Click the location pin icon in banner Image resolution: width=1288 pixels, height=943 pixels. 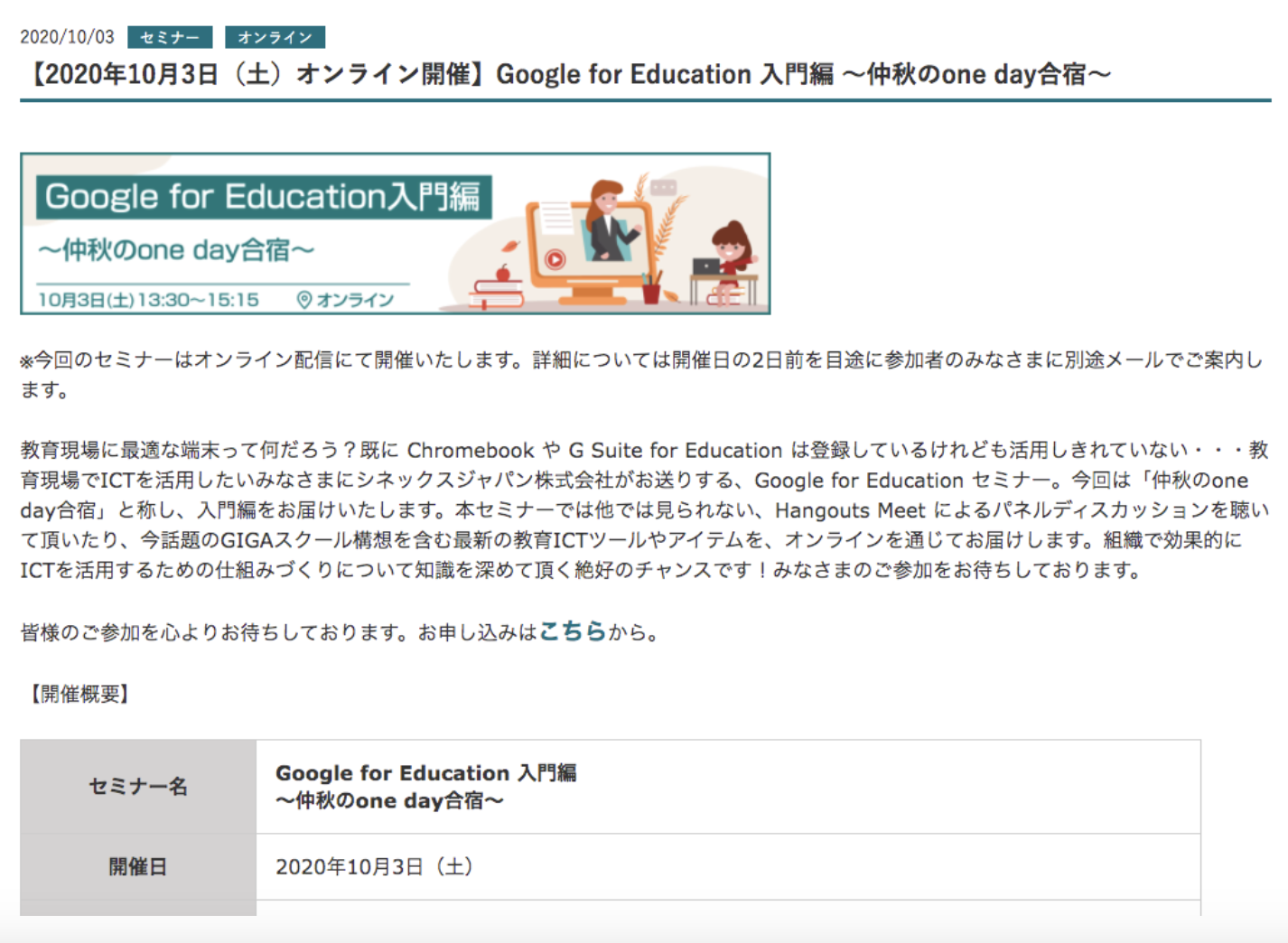[x=304, y=299]
